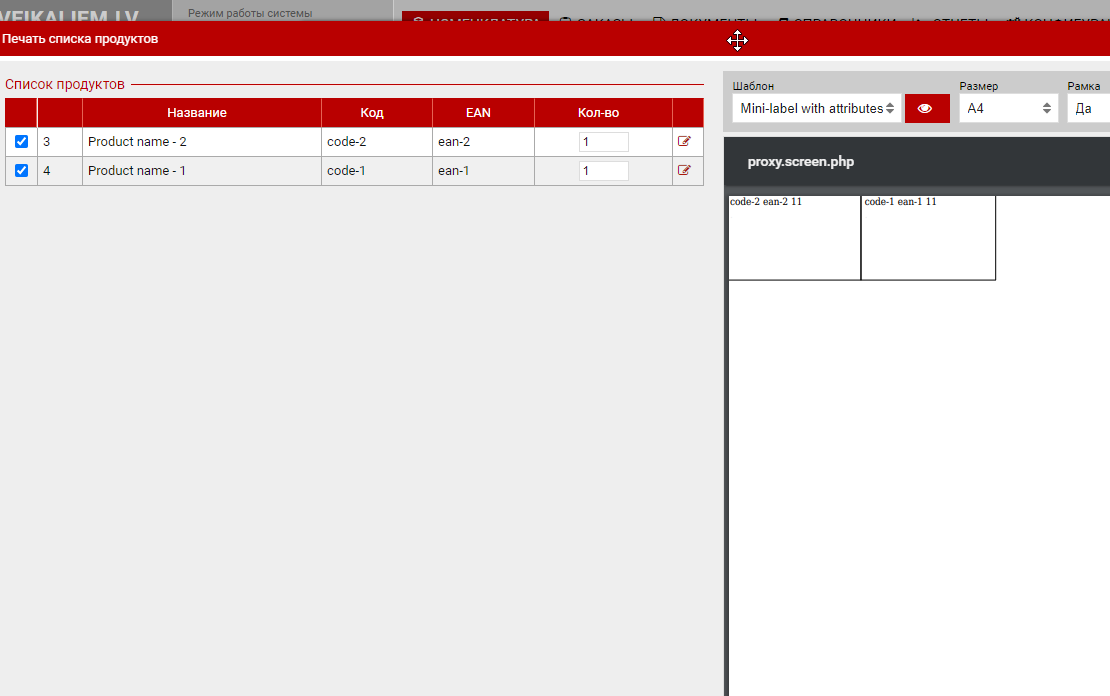Screen dimensions: 1110x696
Task: Edit the Product name - 2 row
Action: coord(684,142)
